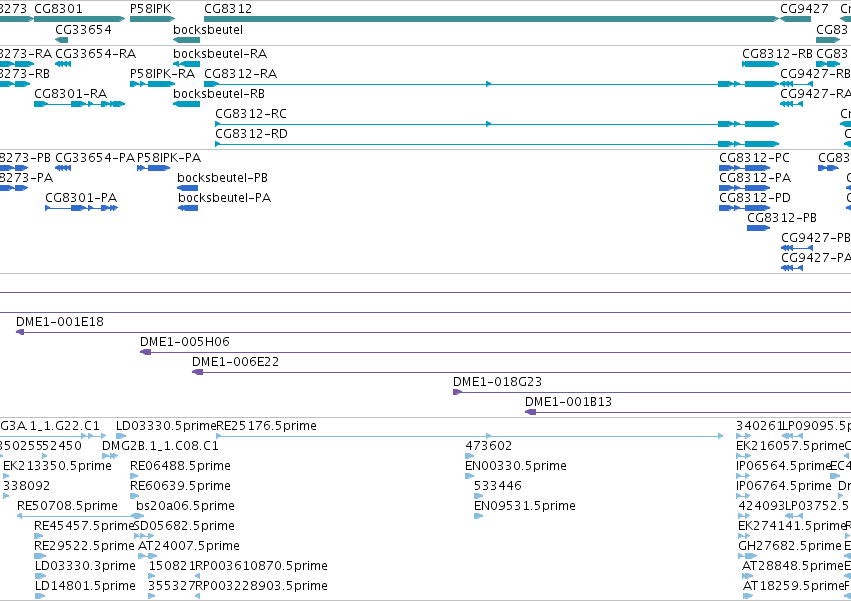Select EST bs20a06.5prime
Screen dimensions: 851x601
coord(185,507)
